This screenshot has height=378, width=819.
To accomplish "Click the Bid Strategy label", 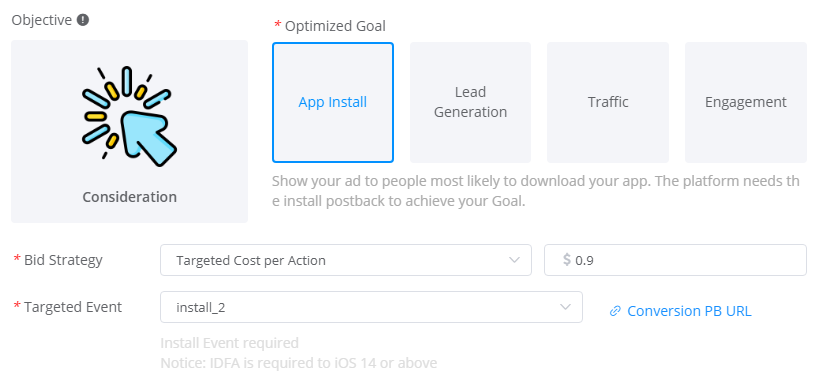I will (x=63, y=260).
